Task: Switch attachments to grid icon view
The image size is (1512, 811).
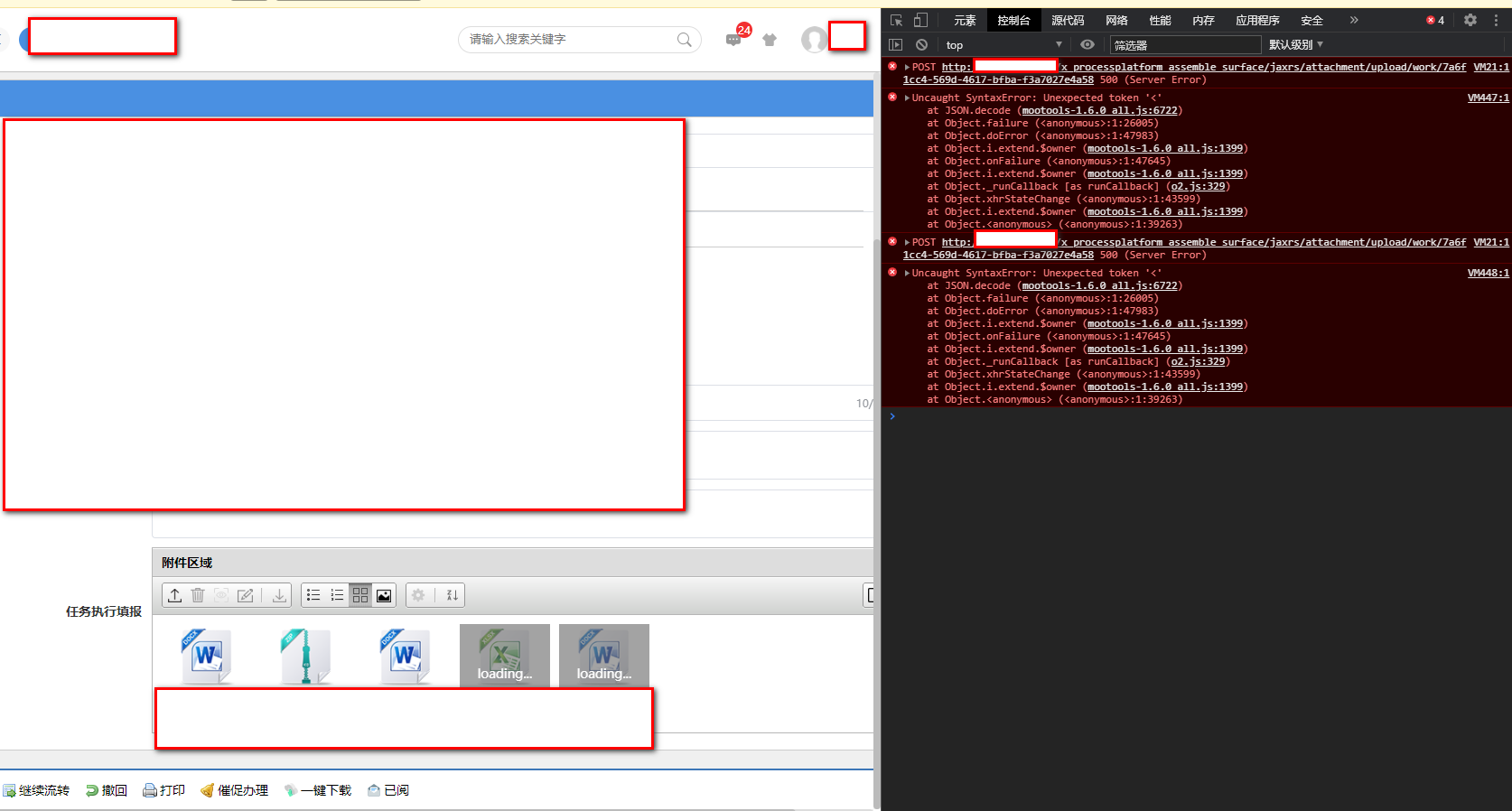Action: [360, 595]
